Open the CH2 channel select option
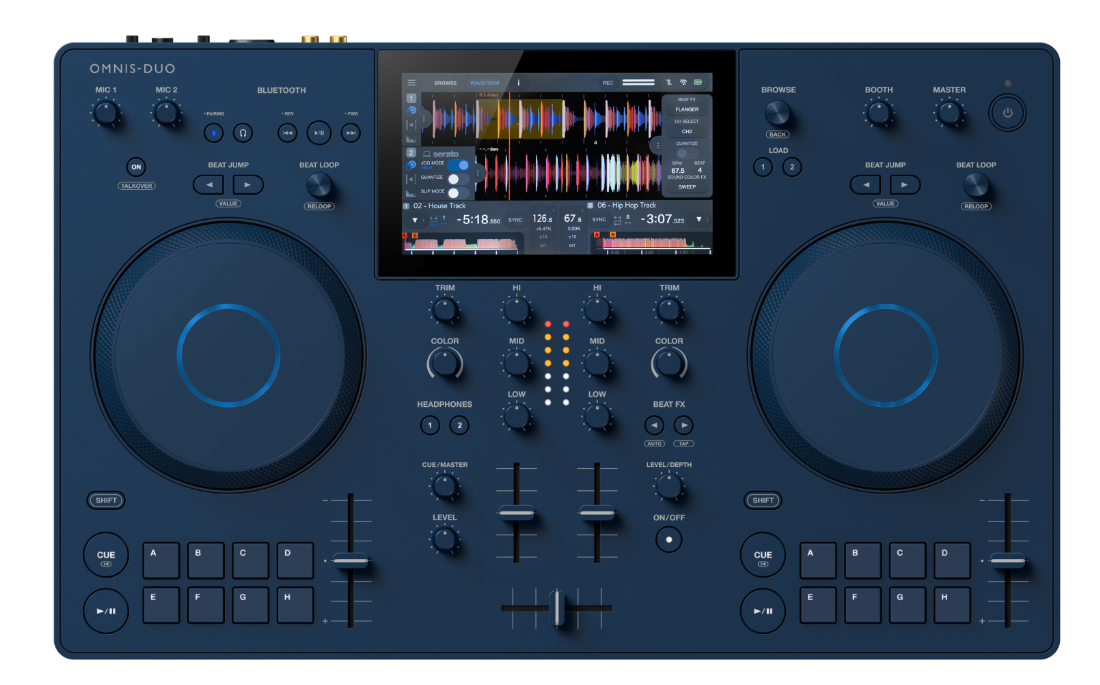Viewport: 1100px width, 685px height. tap(688, 131)
